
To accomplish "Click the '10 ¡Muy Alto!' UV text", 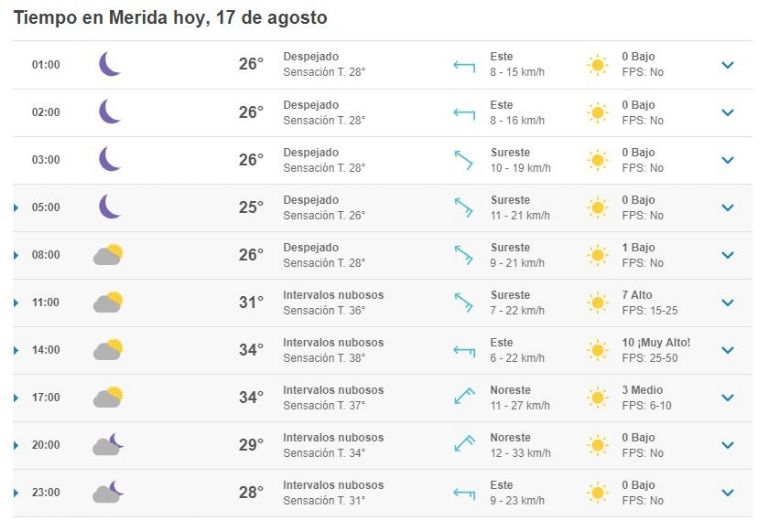I will (x=656, y=342).
